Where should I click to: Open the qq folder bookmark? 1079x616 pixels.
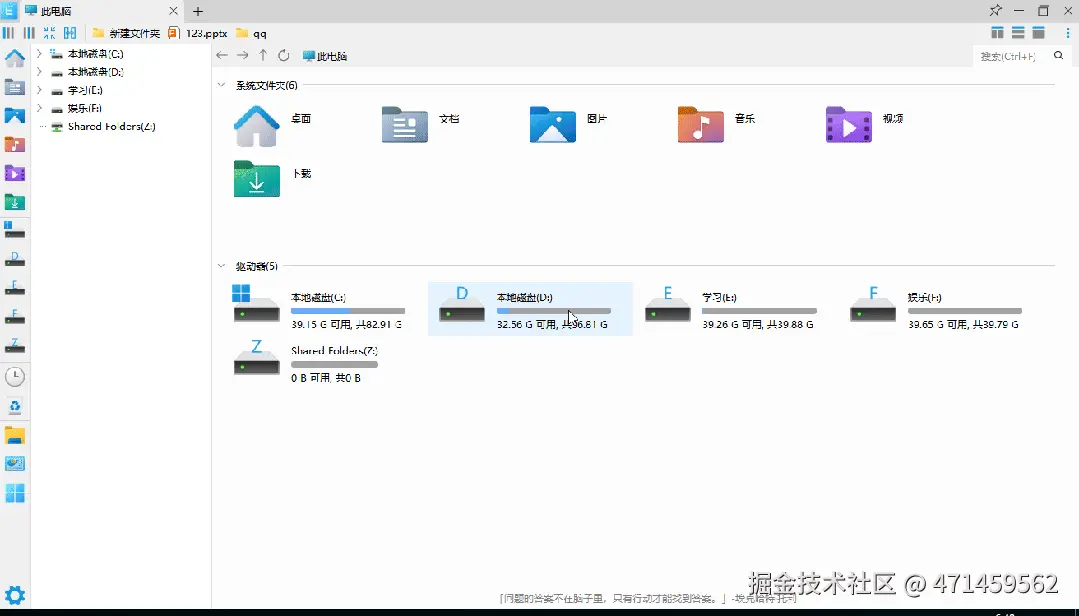click(x=251, y=33)
